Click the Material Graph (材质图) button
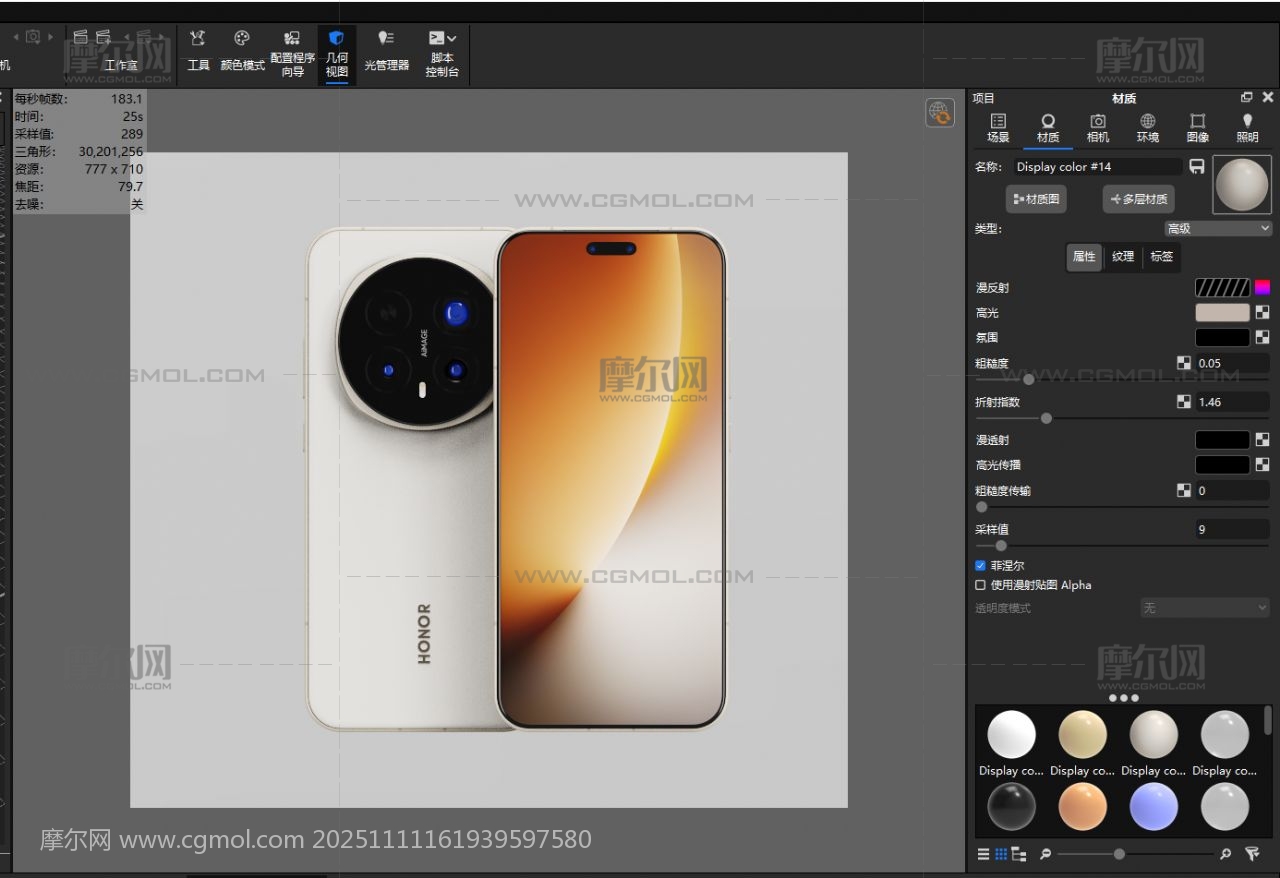 tap(1036, 199)
